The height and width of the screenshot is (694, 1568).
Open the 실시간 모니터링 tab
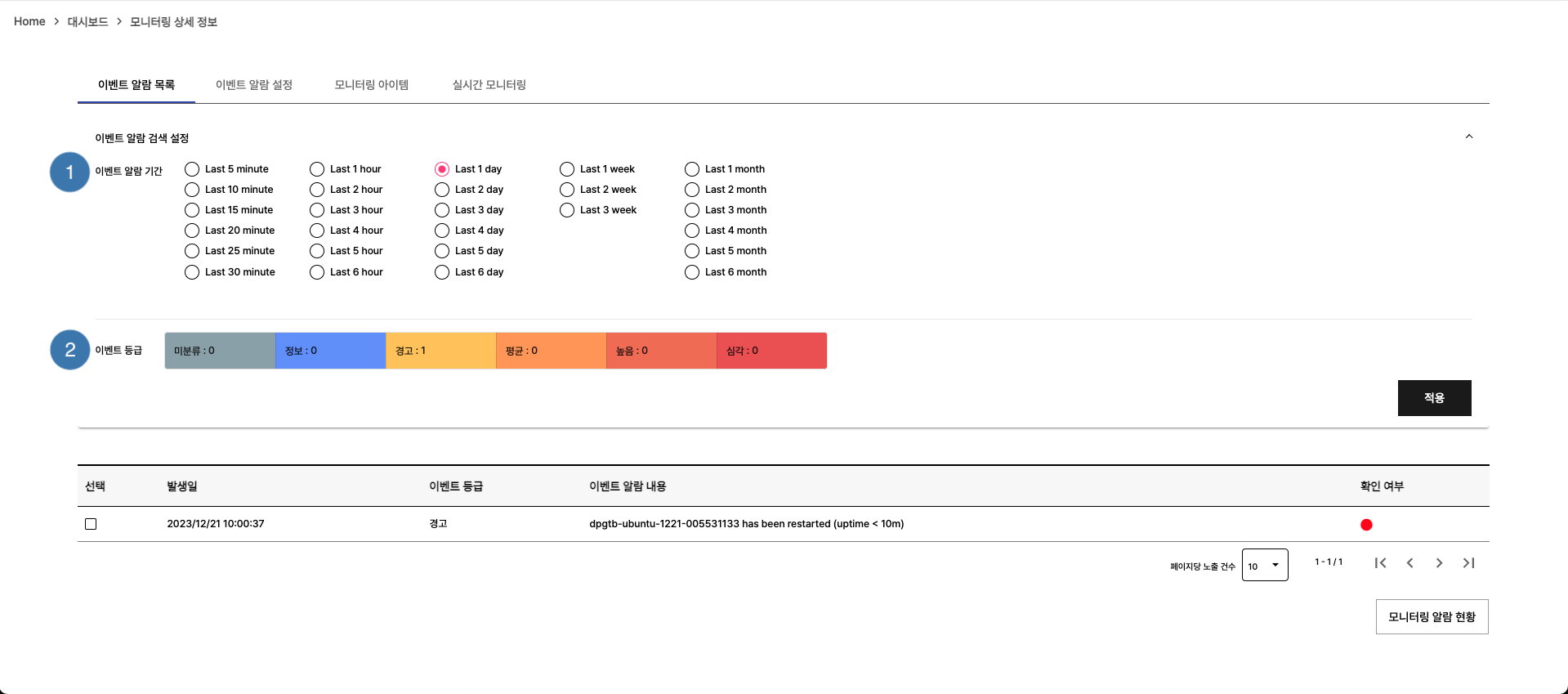point(489,85)
